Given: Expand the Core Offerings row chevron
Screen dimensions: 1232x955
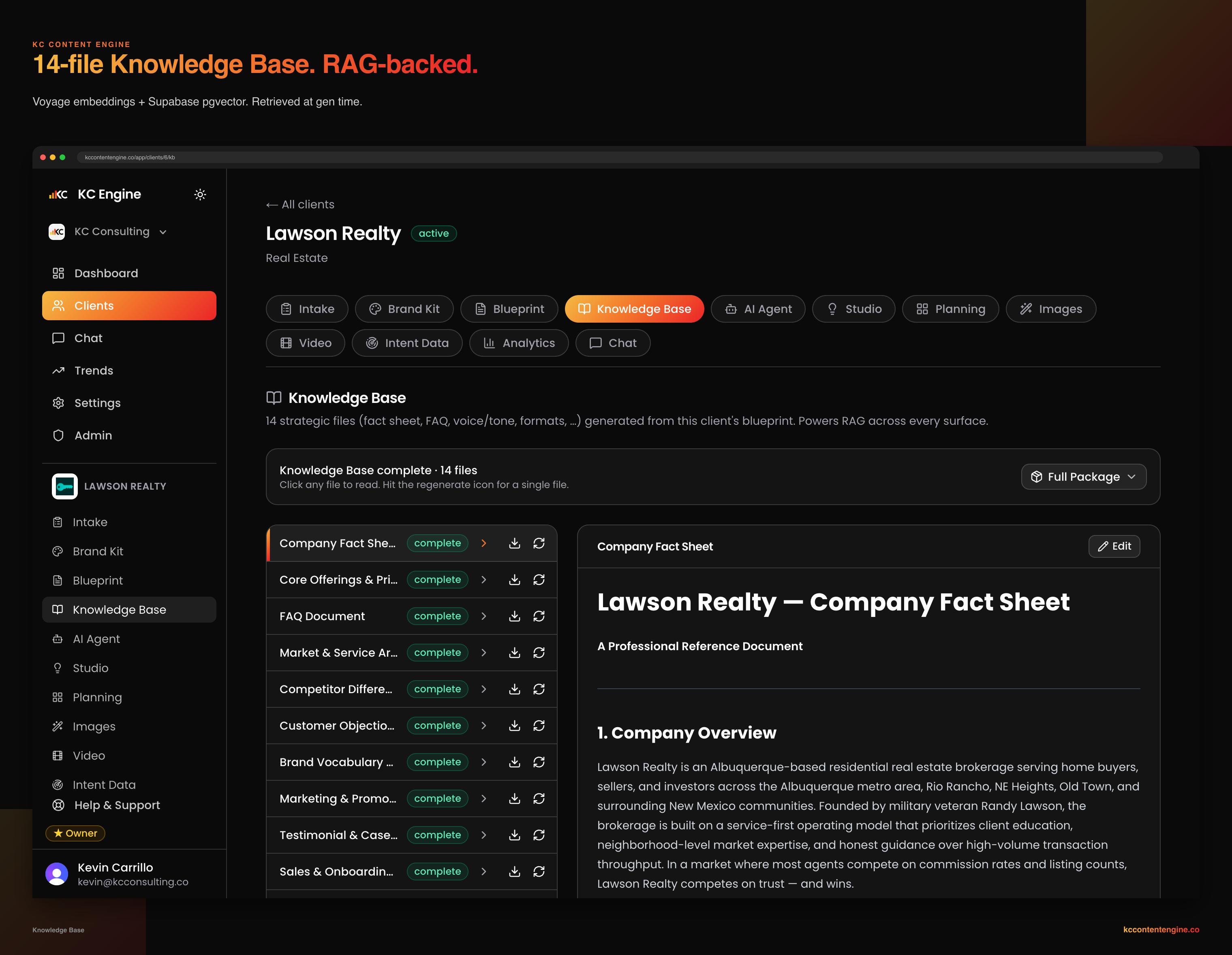Looking at the screenshot, I should tap(483, 580).
